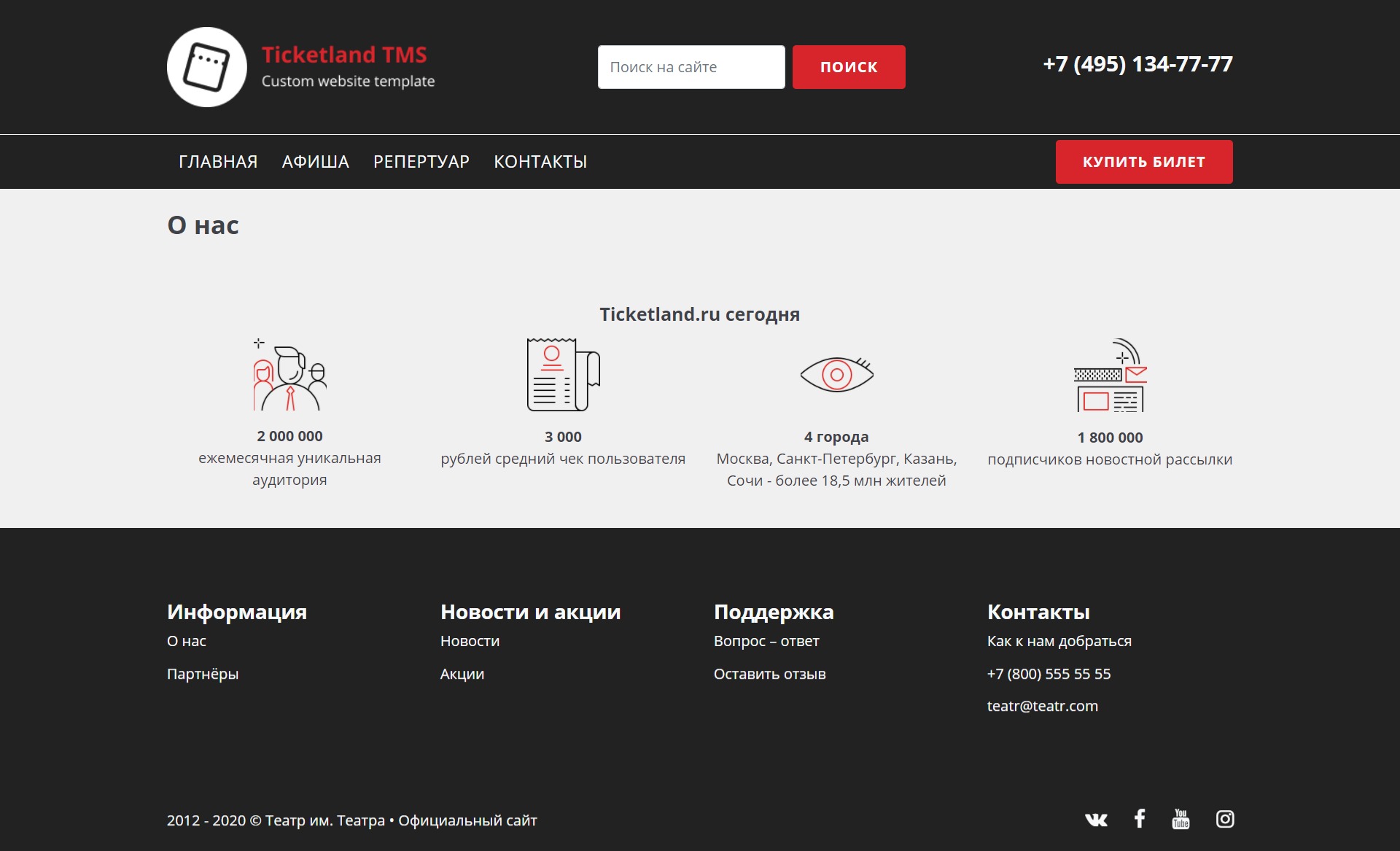Click text подписчиков новостной рассылки
Viewport: 1400px width, 851px height.
[1110, 459]
